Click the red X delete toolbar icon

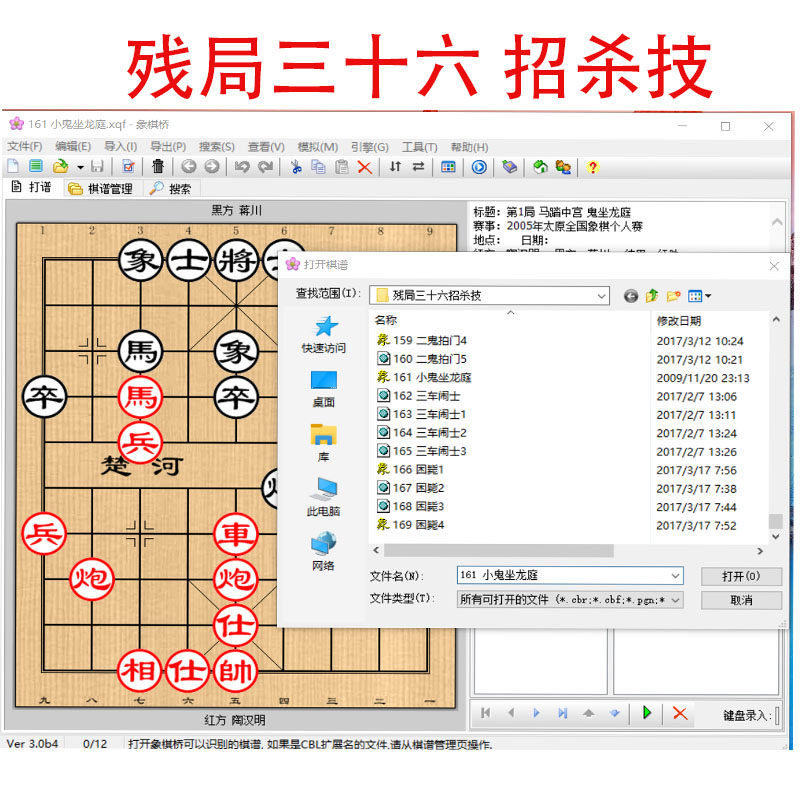tap(365, 167)
